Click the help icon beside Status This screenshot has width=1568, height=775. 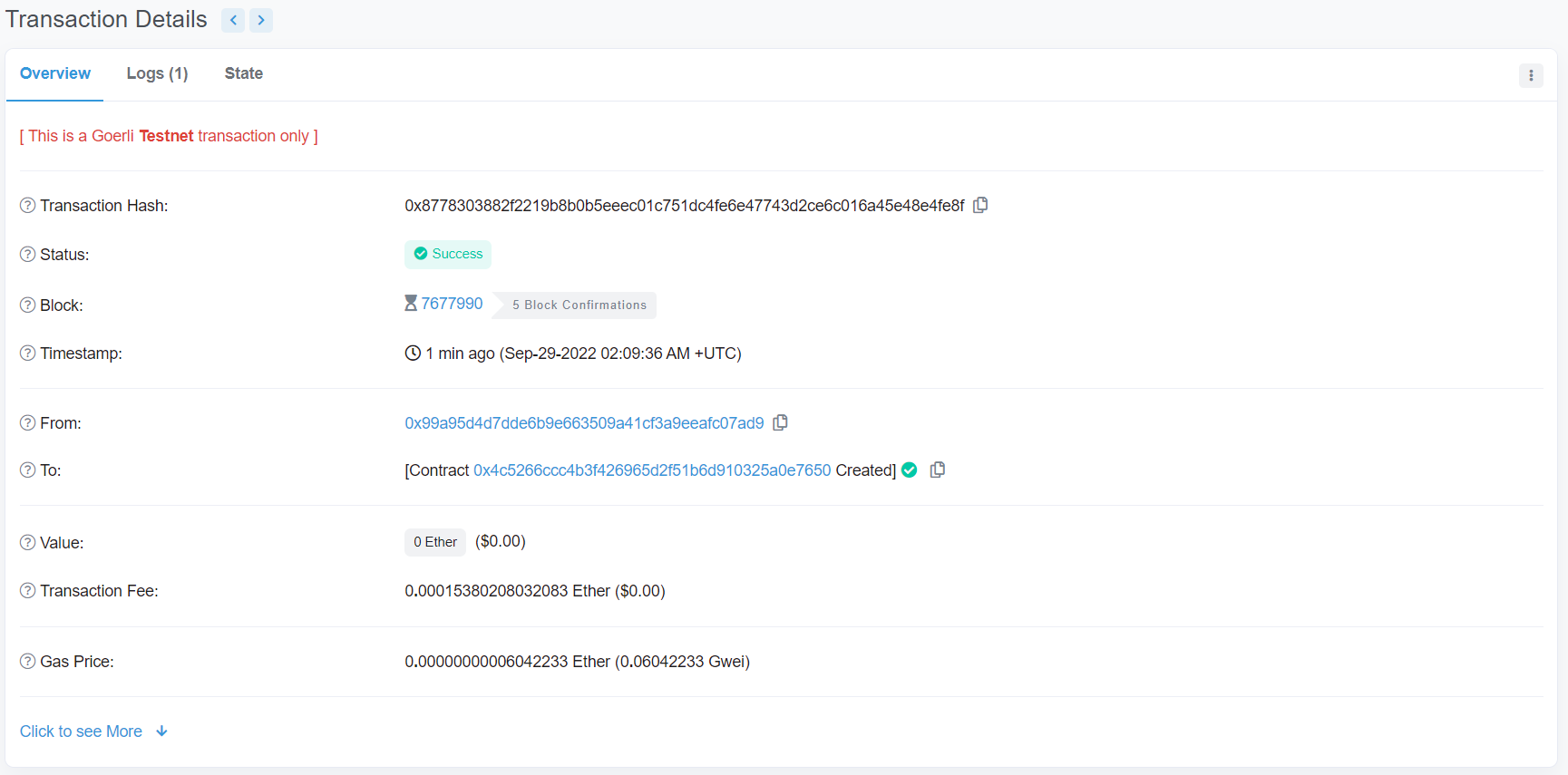28,255
